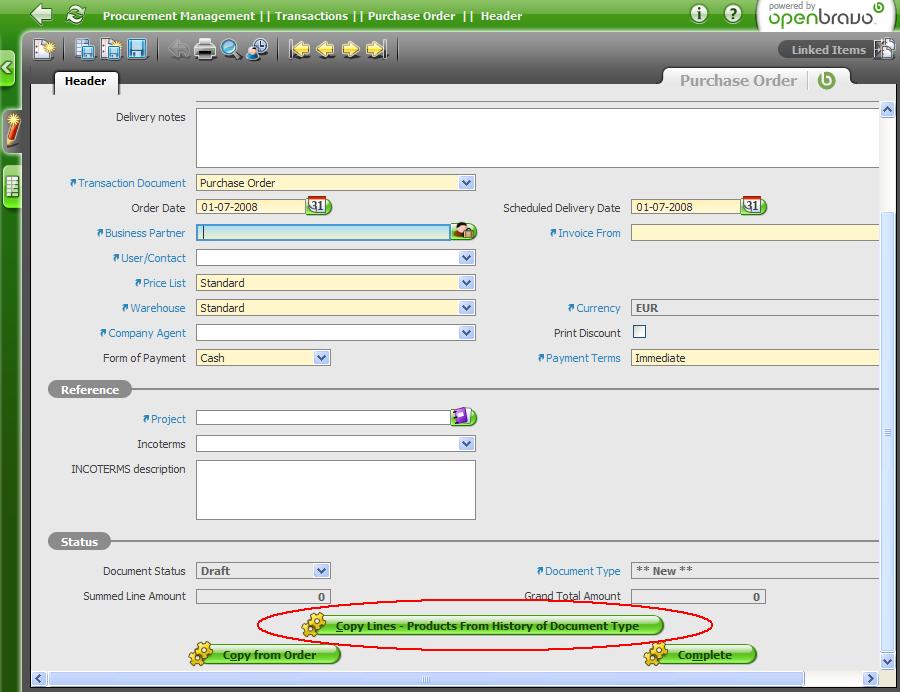The height and width of the screenshot is (692, 900).
Task: Open the Project selector icon
Action: tap(463, 418)
